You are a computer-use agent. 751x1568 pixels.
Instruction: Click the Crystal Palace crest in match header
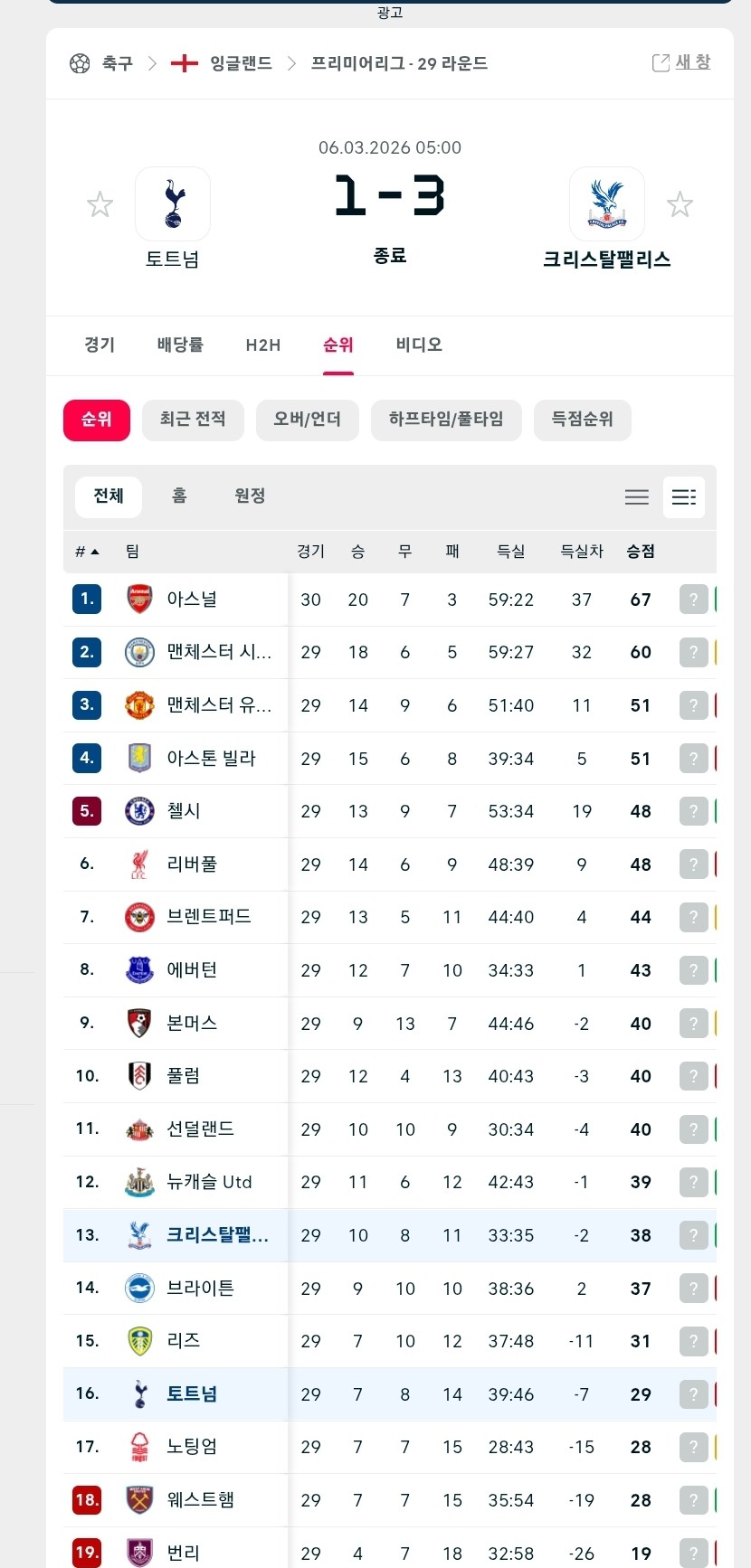[606, 203]
